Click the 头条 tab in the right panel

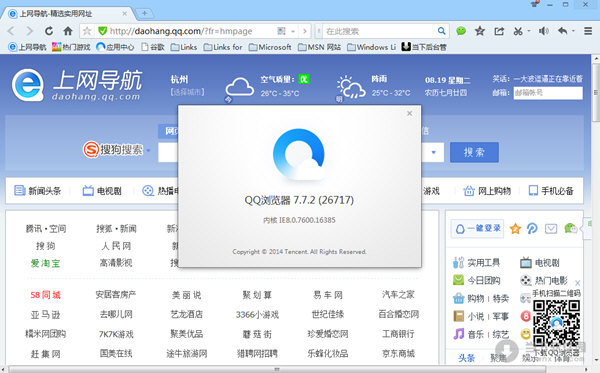[x=466, y=358]
